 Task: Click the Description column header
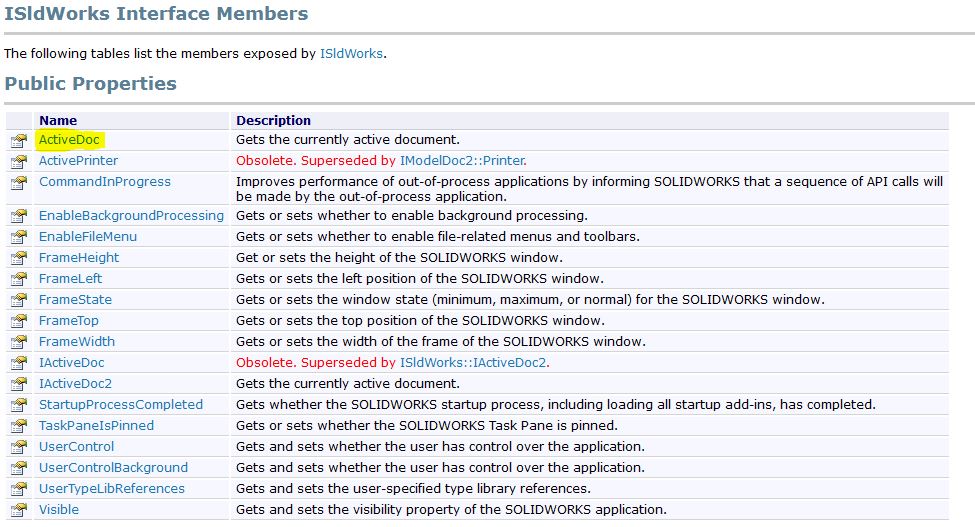pyautogui.click(x=273, y=120)
